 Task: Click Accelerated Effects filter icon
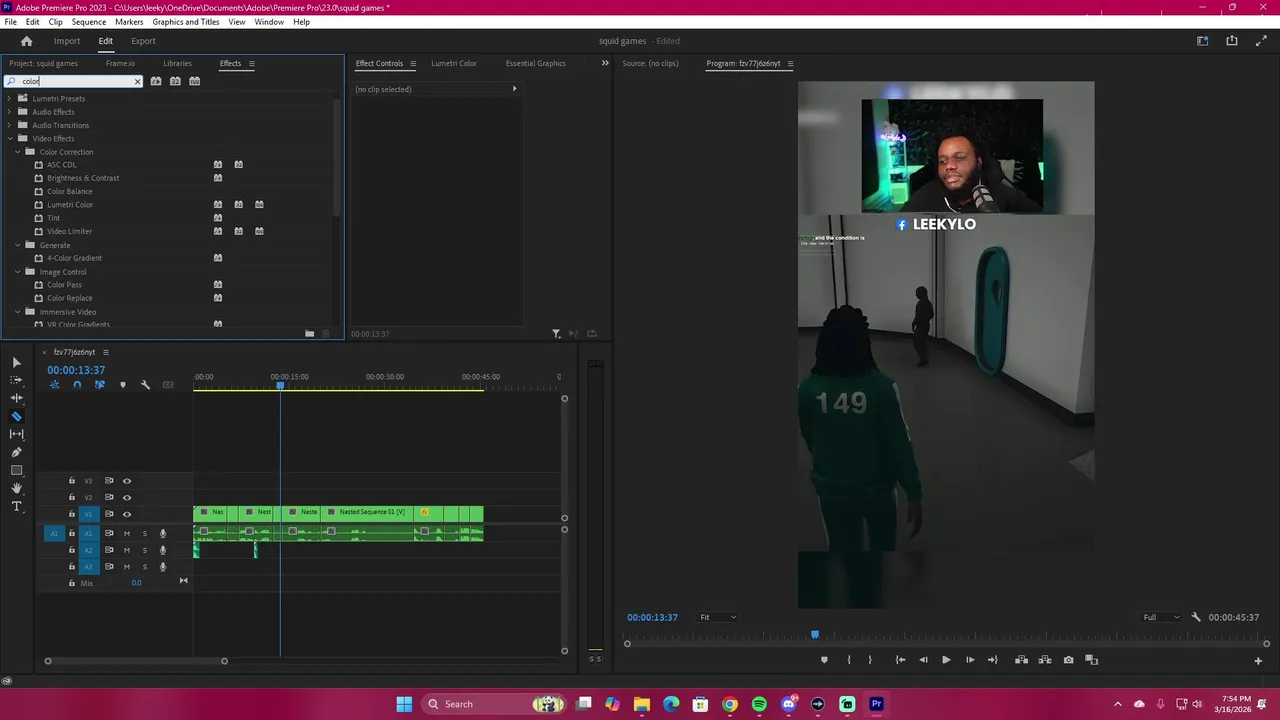[155, 81]
